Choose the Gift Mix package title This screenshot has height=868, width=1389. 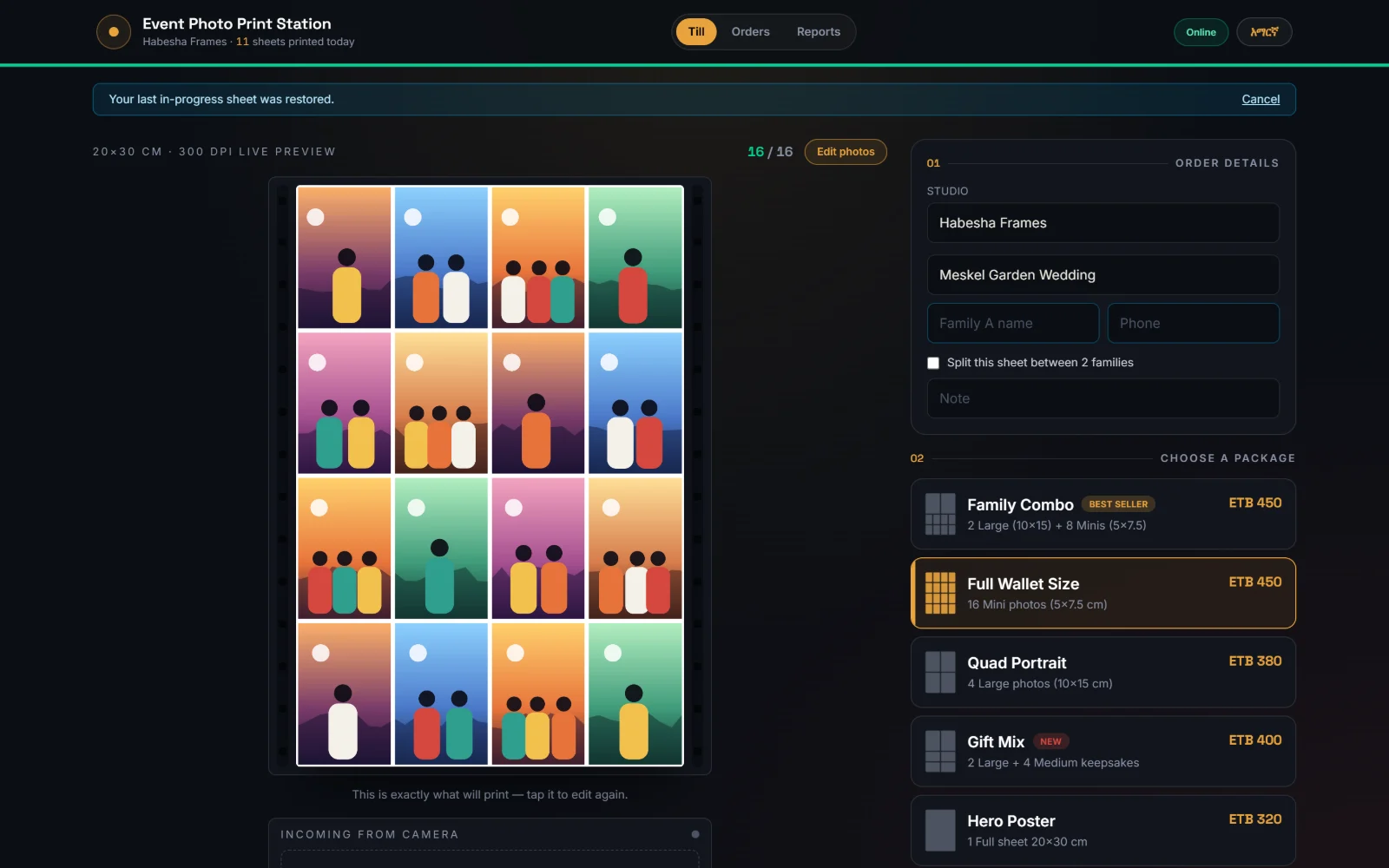tap(996, 742)
